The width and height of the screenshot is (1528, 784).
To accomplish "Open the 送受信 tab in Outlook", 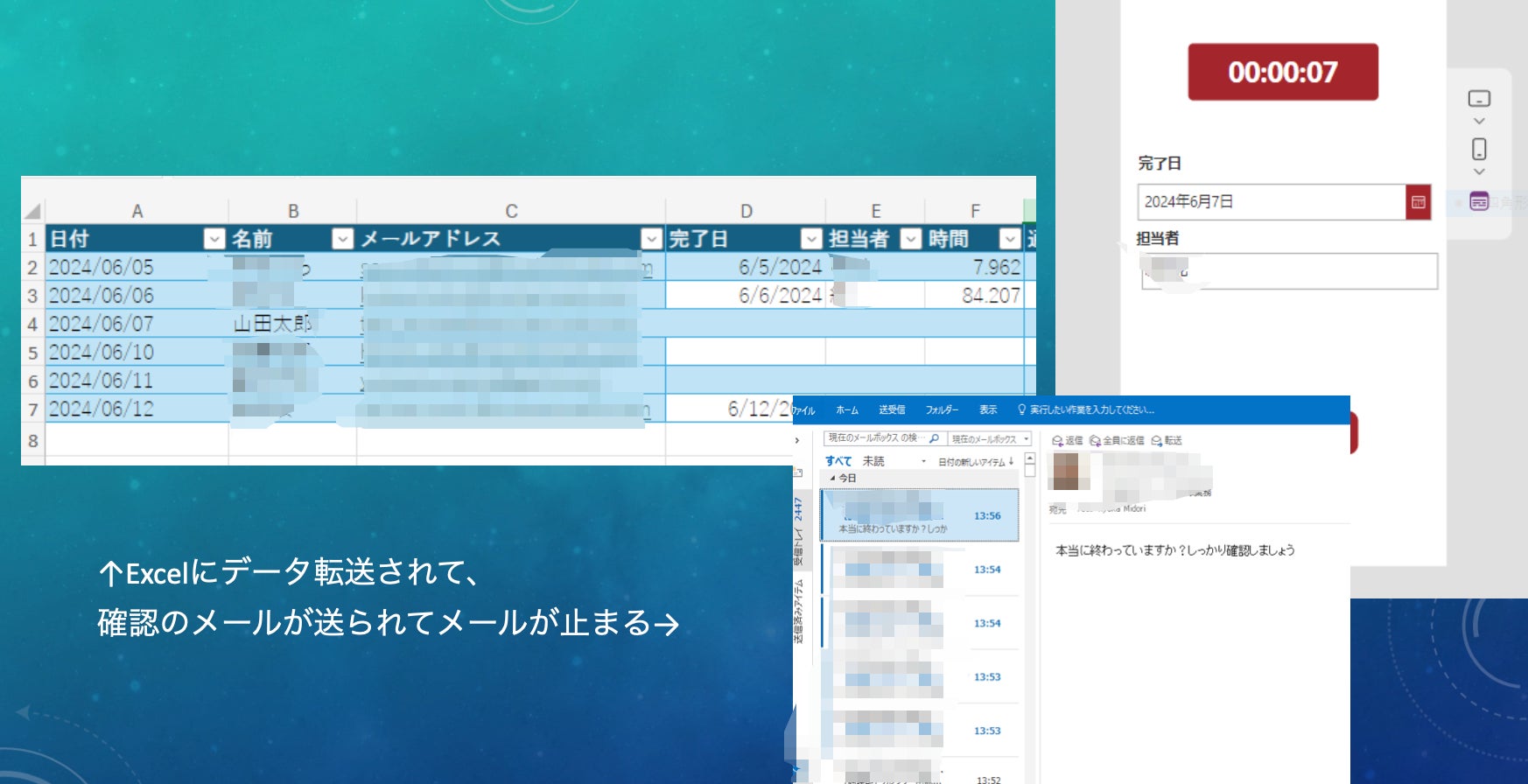I will coord(892,409).
